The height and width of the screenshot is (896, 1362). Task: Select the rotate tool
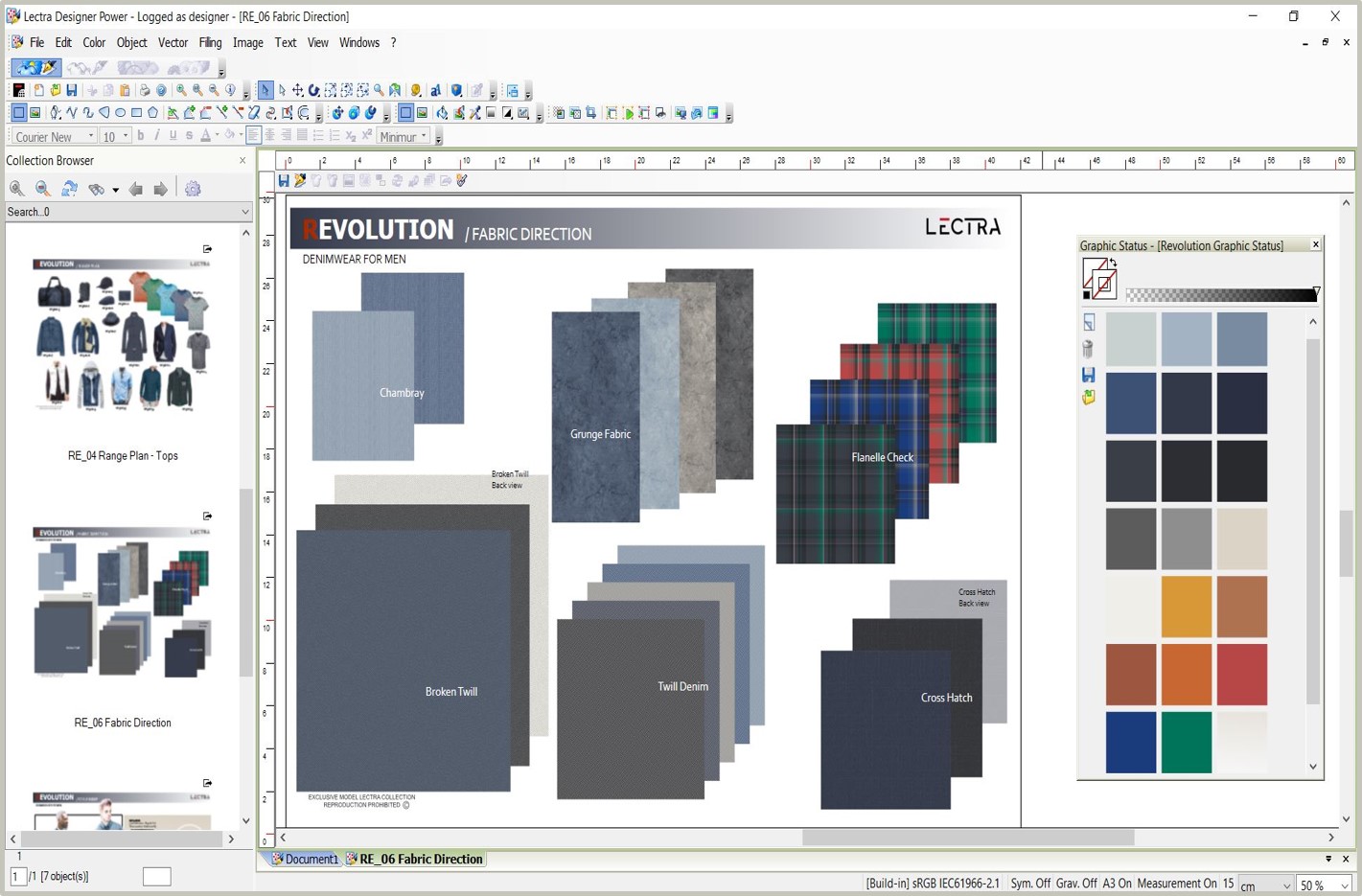tap(313, 90)
